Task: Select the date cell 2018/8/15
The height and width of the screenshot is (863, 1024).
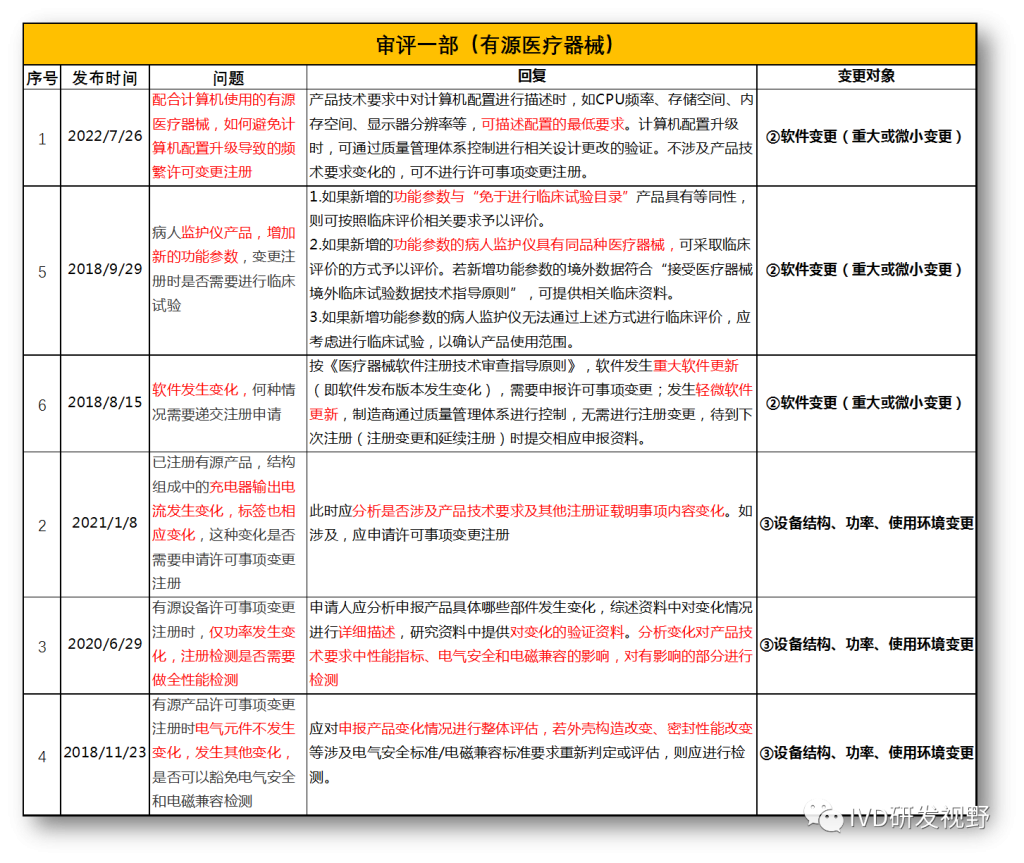Action: click(105, 404)
